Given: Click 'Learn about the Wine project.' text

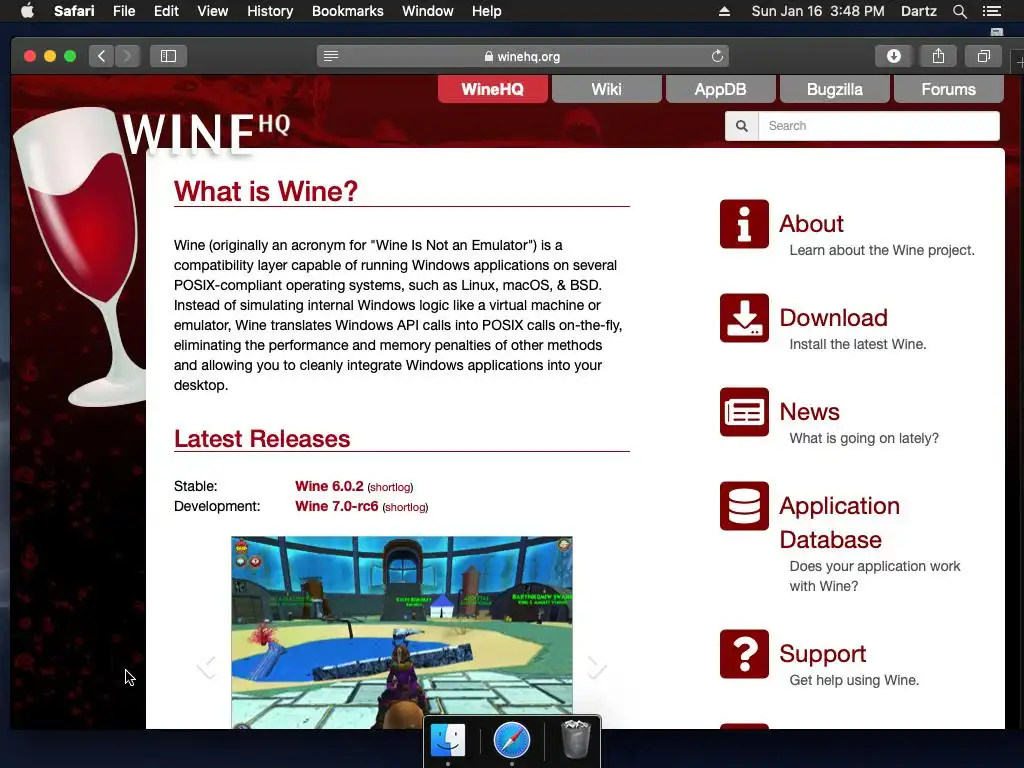Looking at the screenshot, I should click(x=882, y=250).
